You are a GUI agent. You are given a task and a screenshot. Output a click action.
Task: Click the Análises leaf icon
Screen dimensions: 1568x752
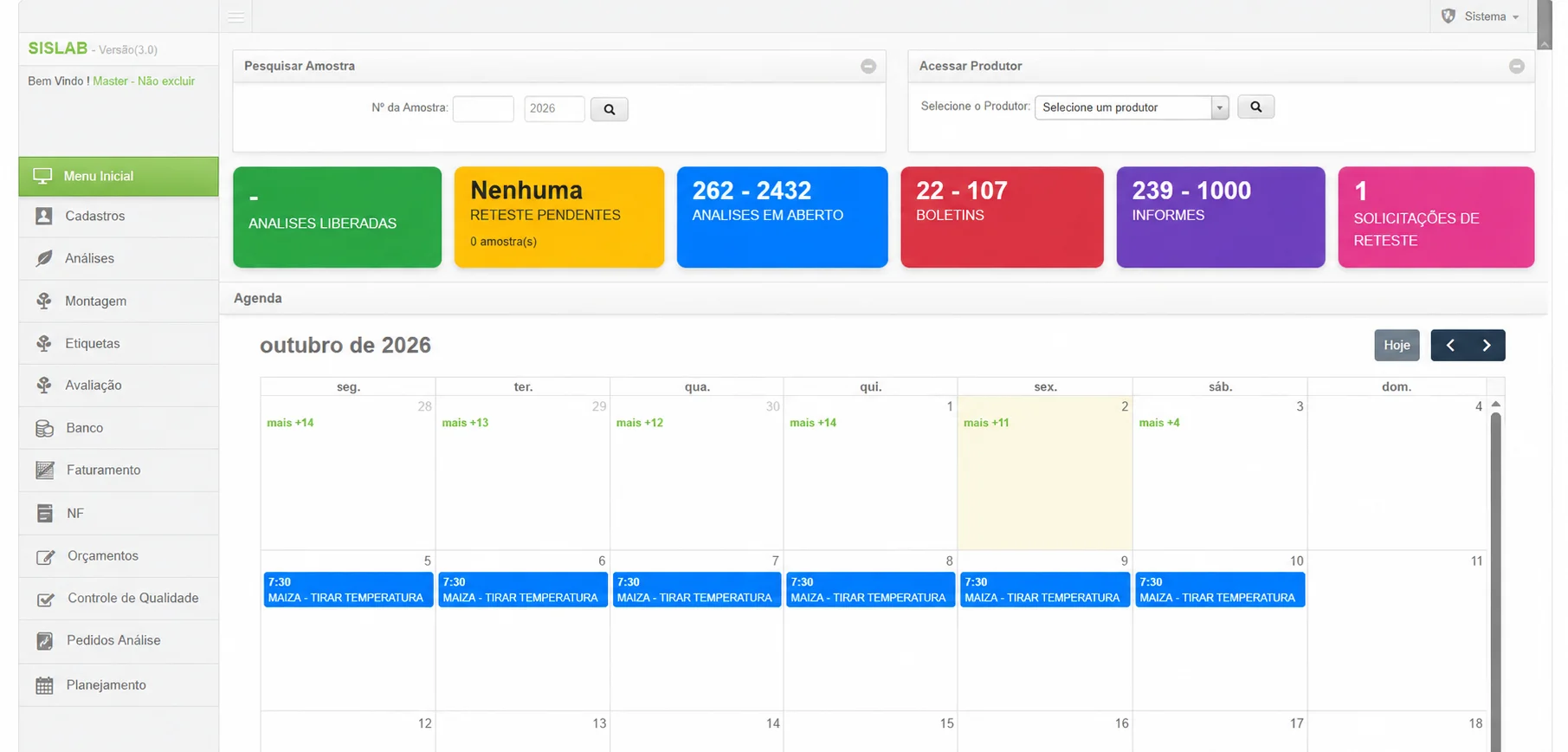coord(44,258)
